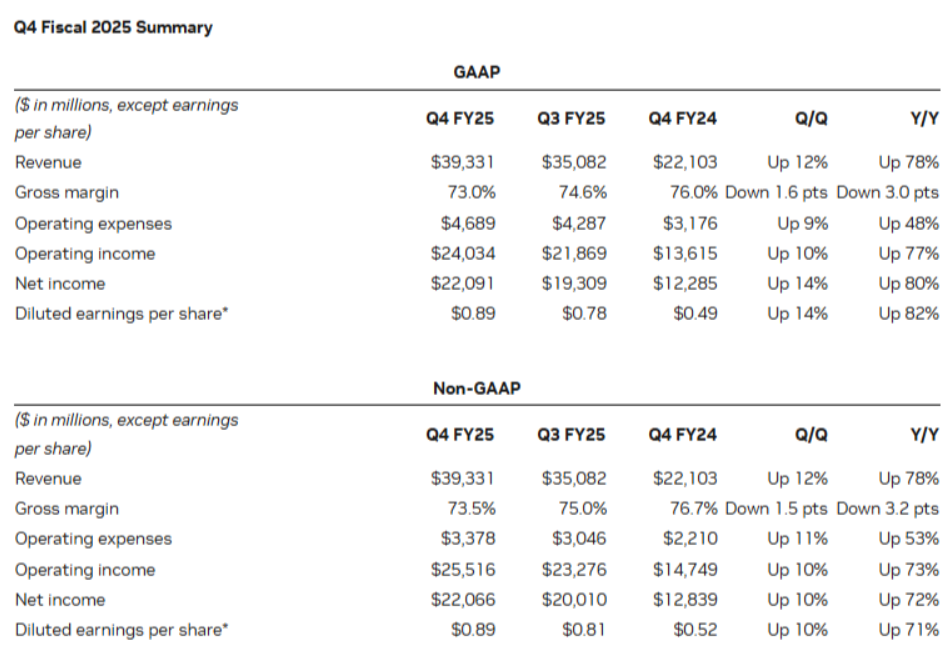Select Non-GAAP operating expenses value $3,378
This screenshot has width=944, height=655.
pyautogui.click(x=467, y=539)
